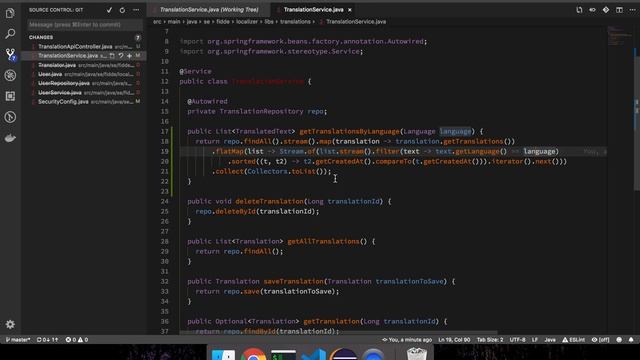Change Tab Size: 2 setting
The image size is (640, 360).
[x=490, y=340]
